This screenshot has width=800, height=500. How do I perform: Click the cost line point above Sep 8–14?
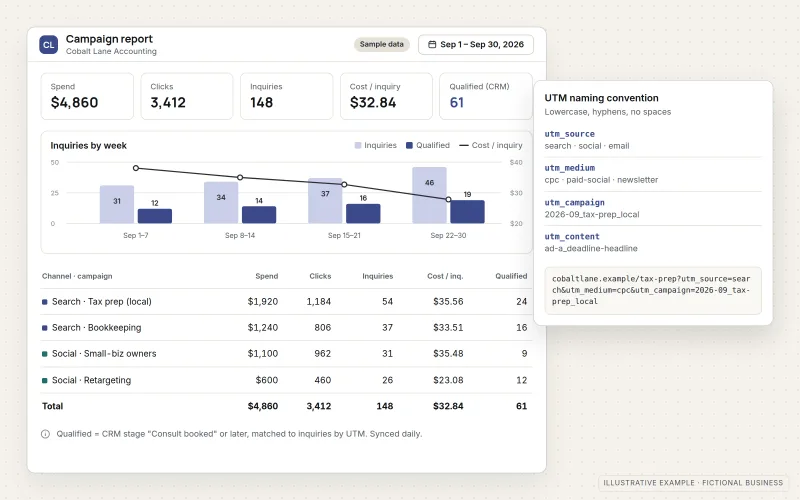[240, 178]
